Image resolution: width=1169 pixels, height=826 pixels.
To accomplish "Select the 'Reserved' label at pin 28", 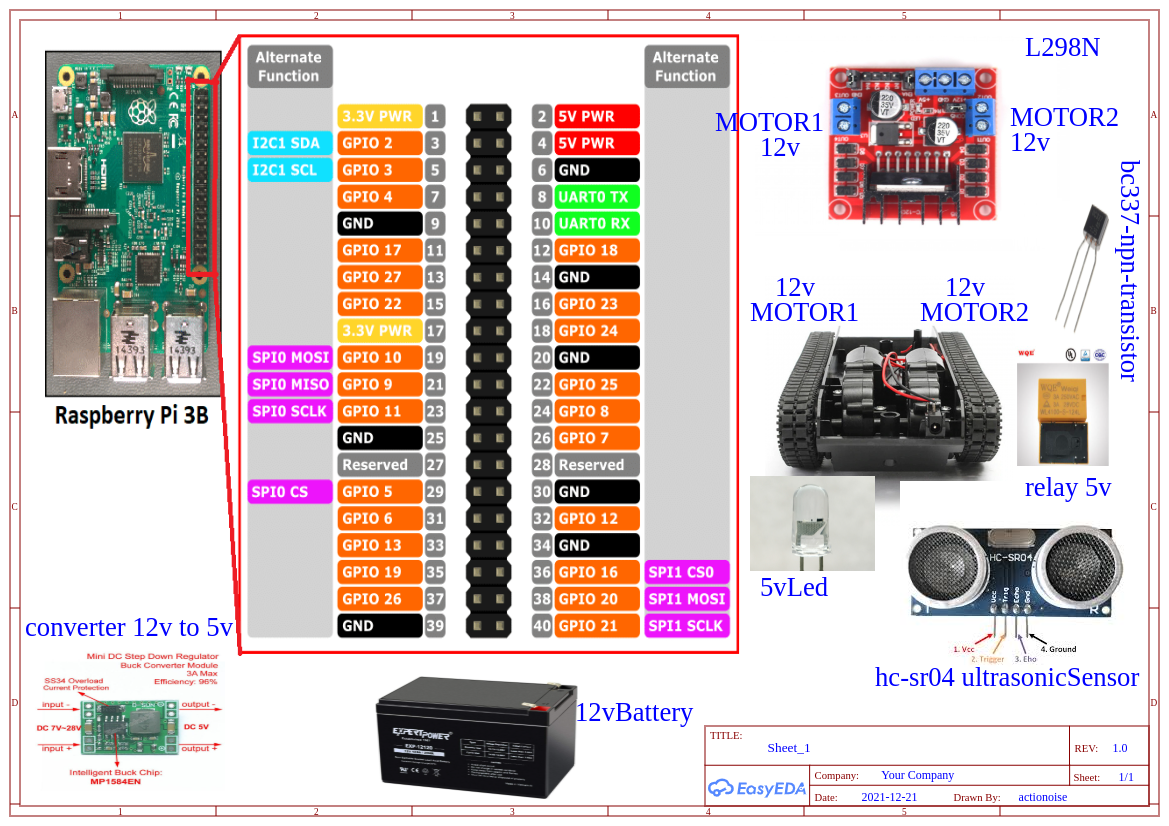I will pos(597,464).
